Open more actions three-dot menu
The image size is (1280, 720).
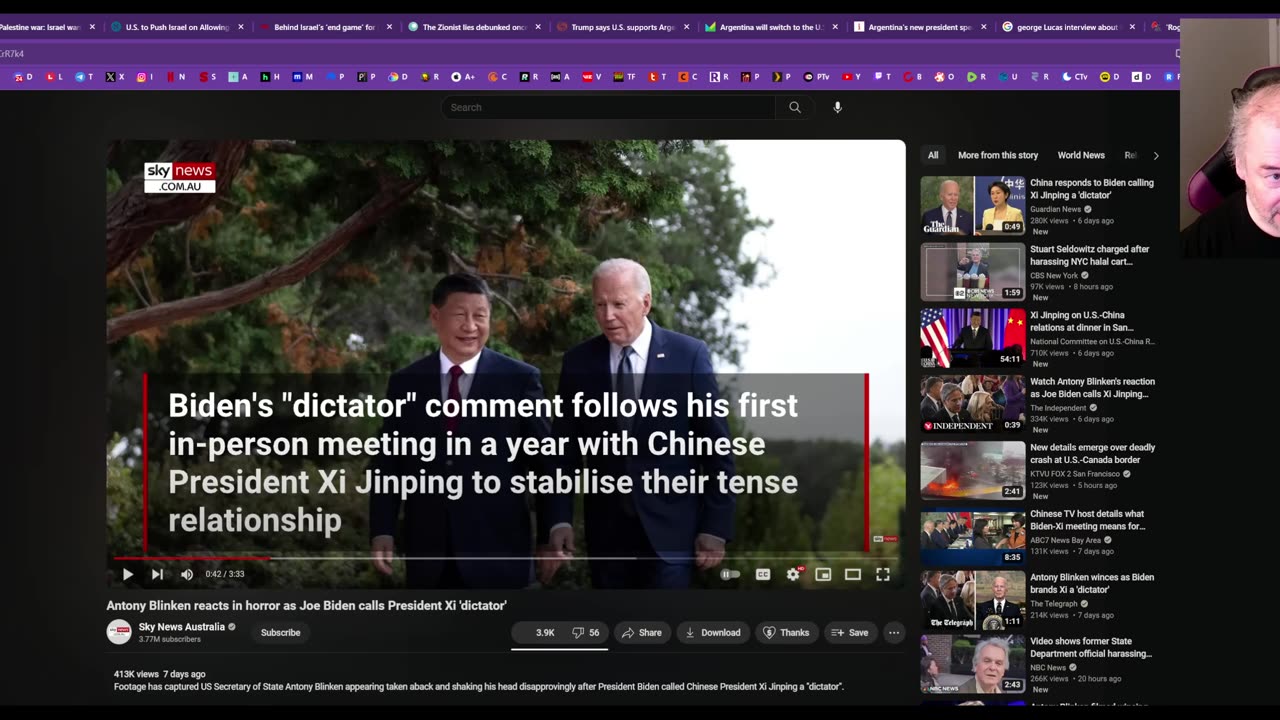click(894, 632)
